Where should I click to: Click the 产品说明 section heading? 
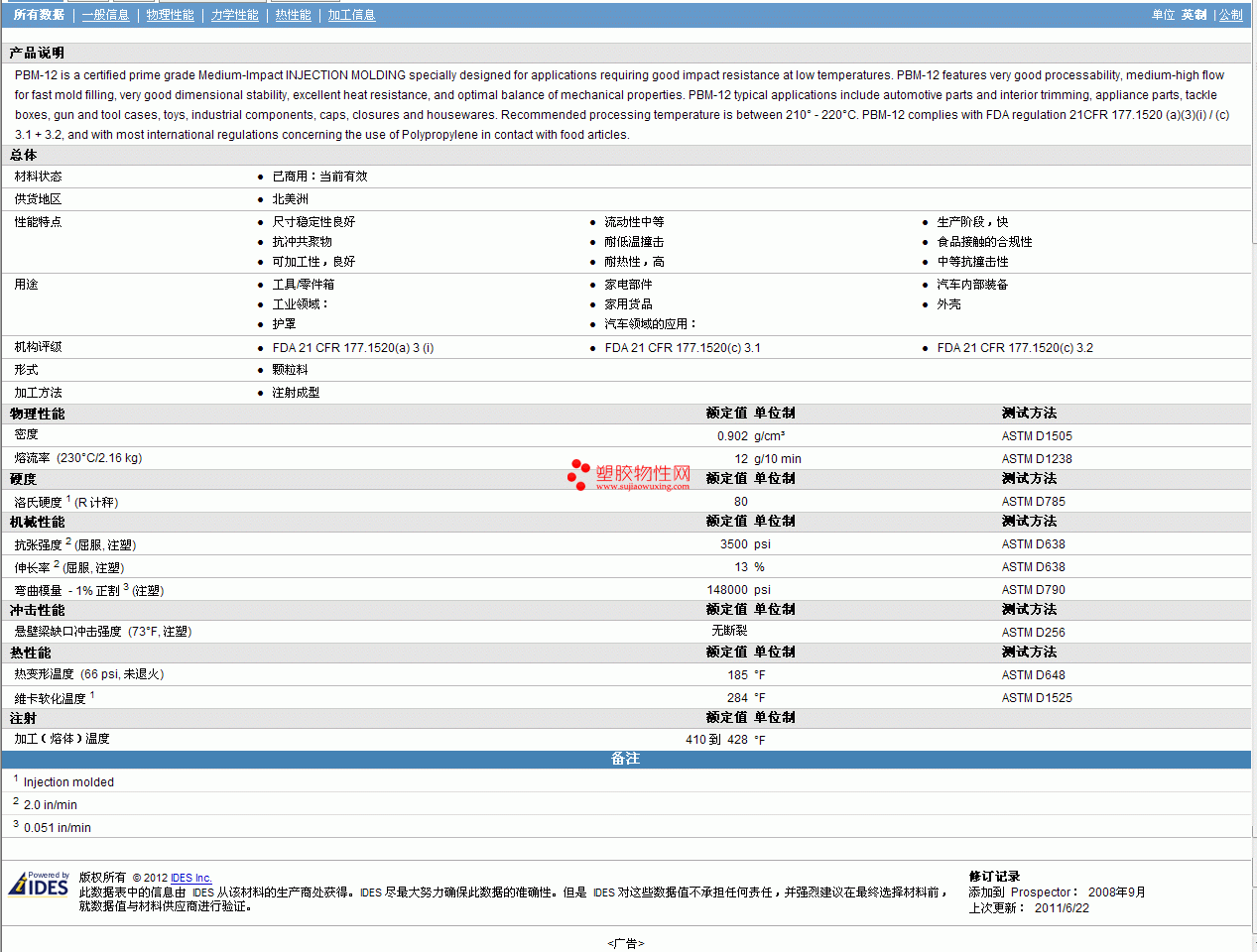click(x=37, y=54)
